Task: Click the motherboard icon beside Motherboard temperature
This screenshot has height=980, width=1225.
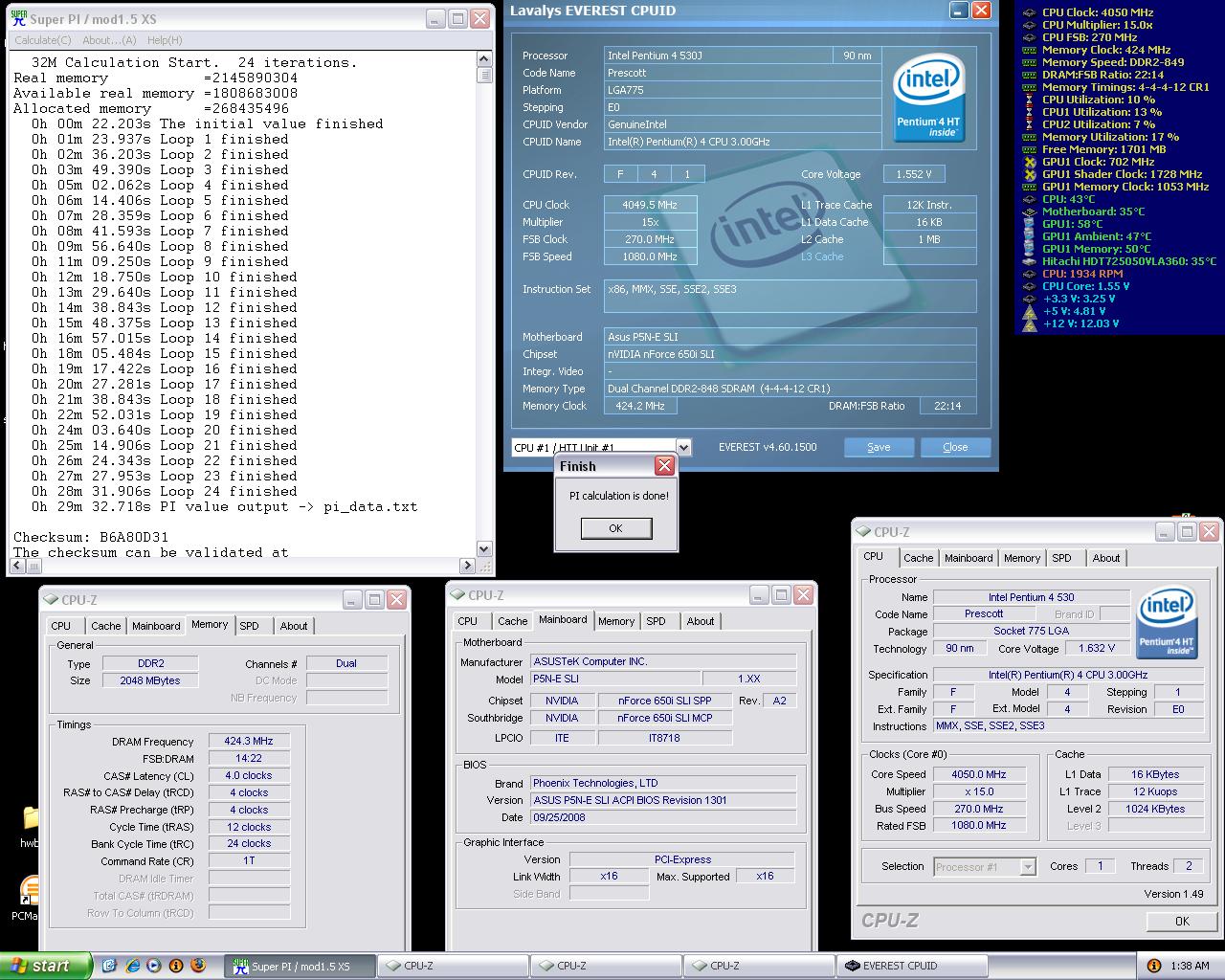Action: (1029, 212)
